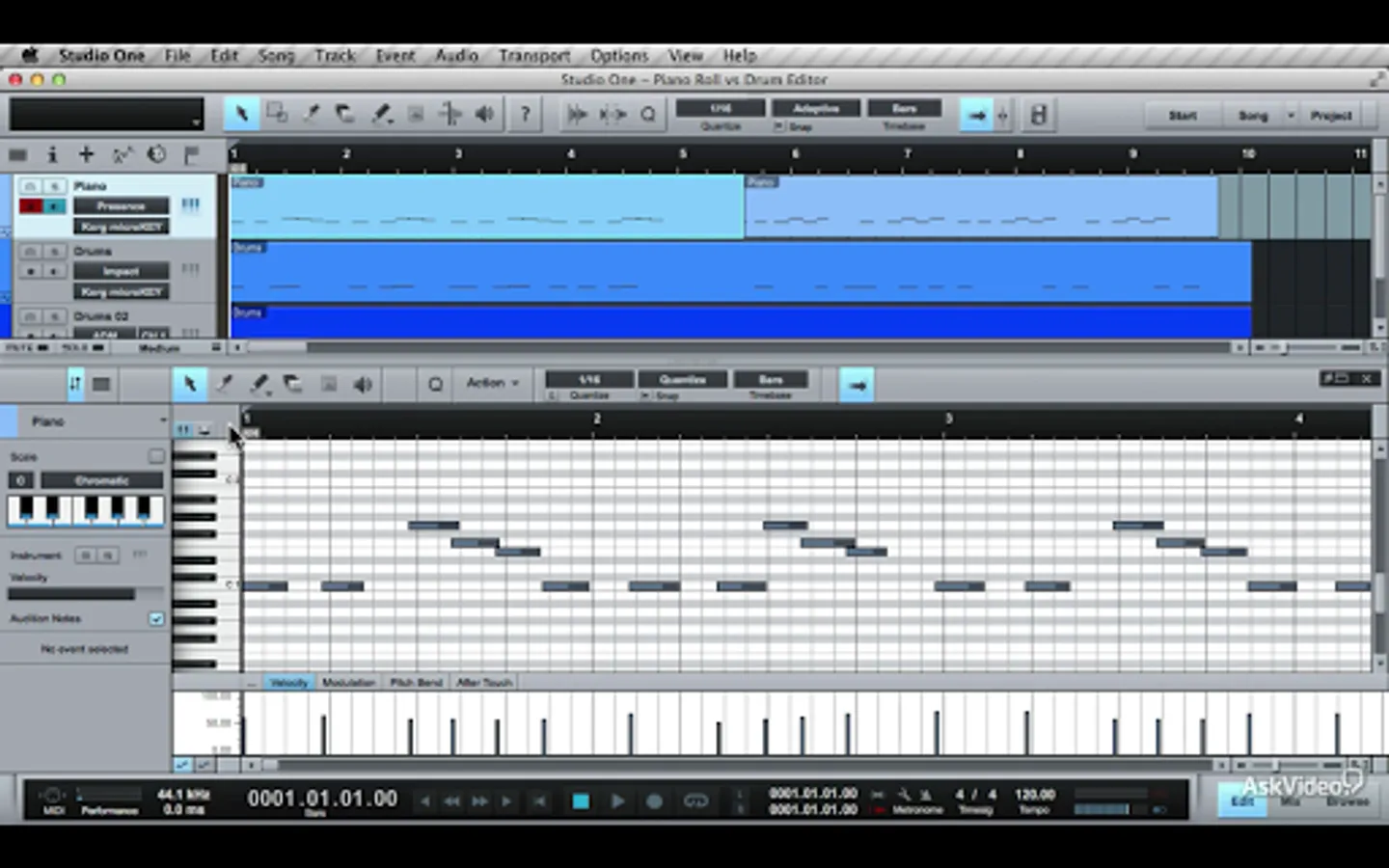
Task: Click the track info (i) icon
Action: [52, 154]
